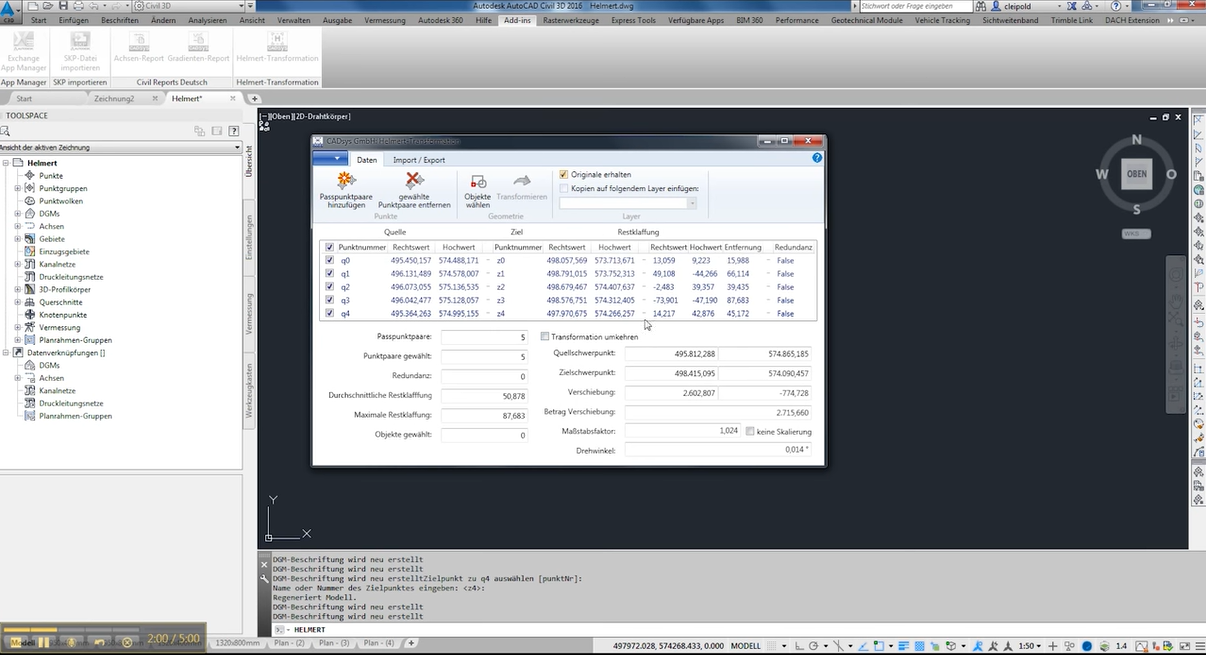
Task: Click Objekte wählen icon
Action: point(478,182)
